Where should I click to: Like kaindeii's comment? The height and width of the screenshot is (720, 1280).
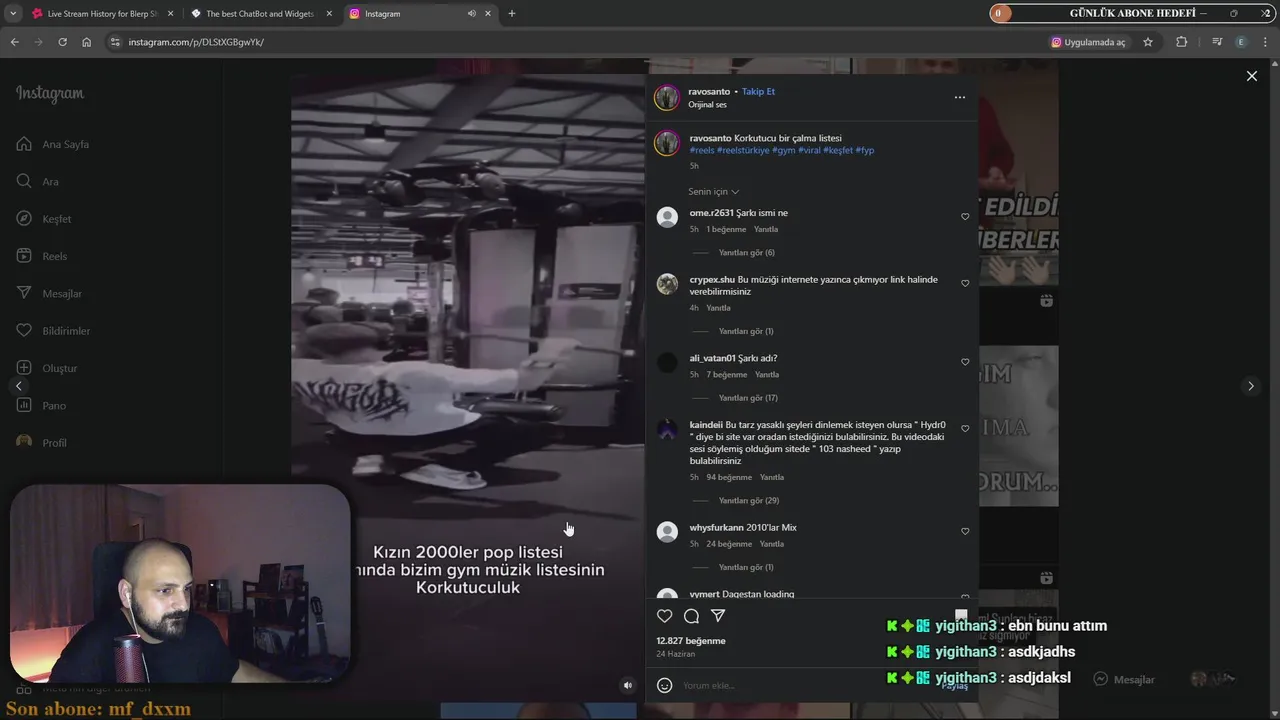click(965, 429)
